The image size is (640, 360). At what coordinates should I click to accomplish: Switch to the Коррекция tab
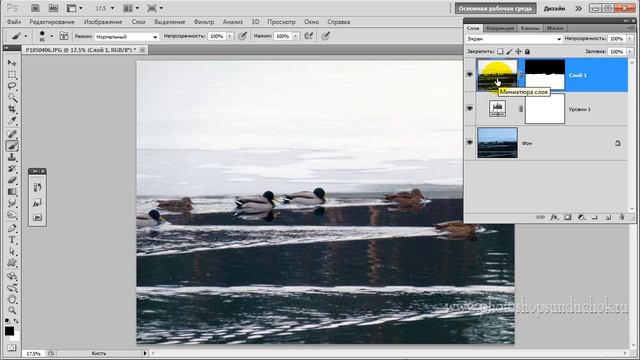tap(500, 28)
